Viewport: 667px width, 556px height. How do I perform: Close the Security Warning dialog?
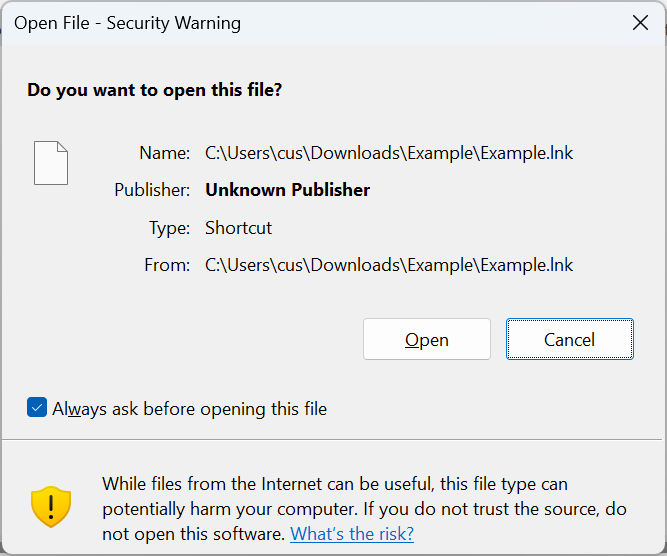pyautogui.click(x=640, y=23)
